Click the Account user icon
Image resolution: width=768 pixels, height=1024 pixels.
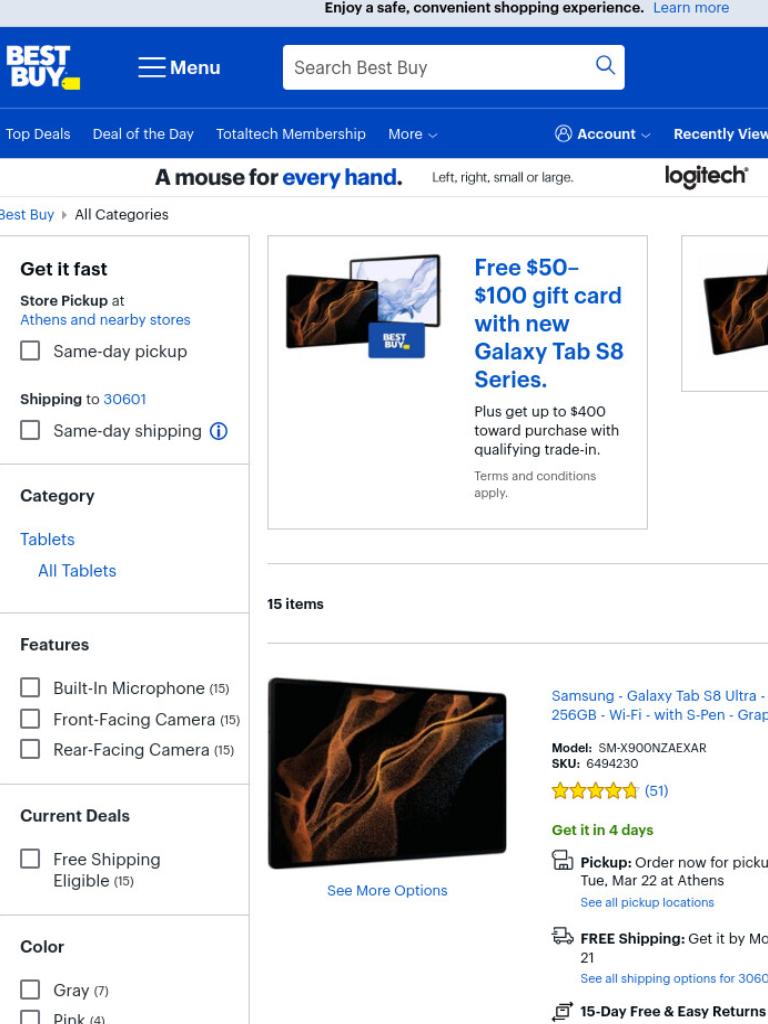click(x=563, y=134)
